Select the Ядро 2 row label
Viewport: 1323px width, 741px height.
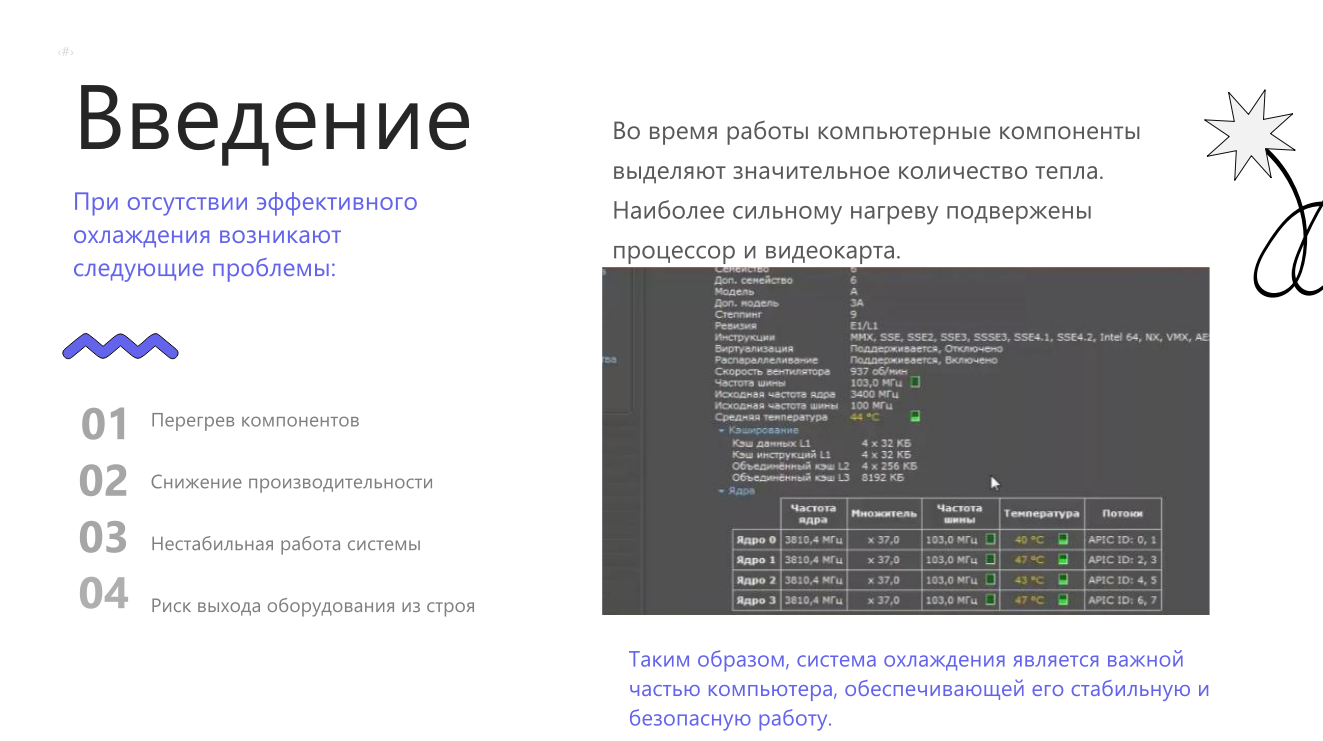756,580
